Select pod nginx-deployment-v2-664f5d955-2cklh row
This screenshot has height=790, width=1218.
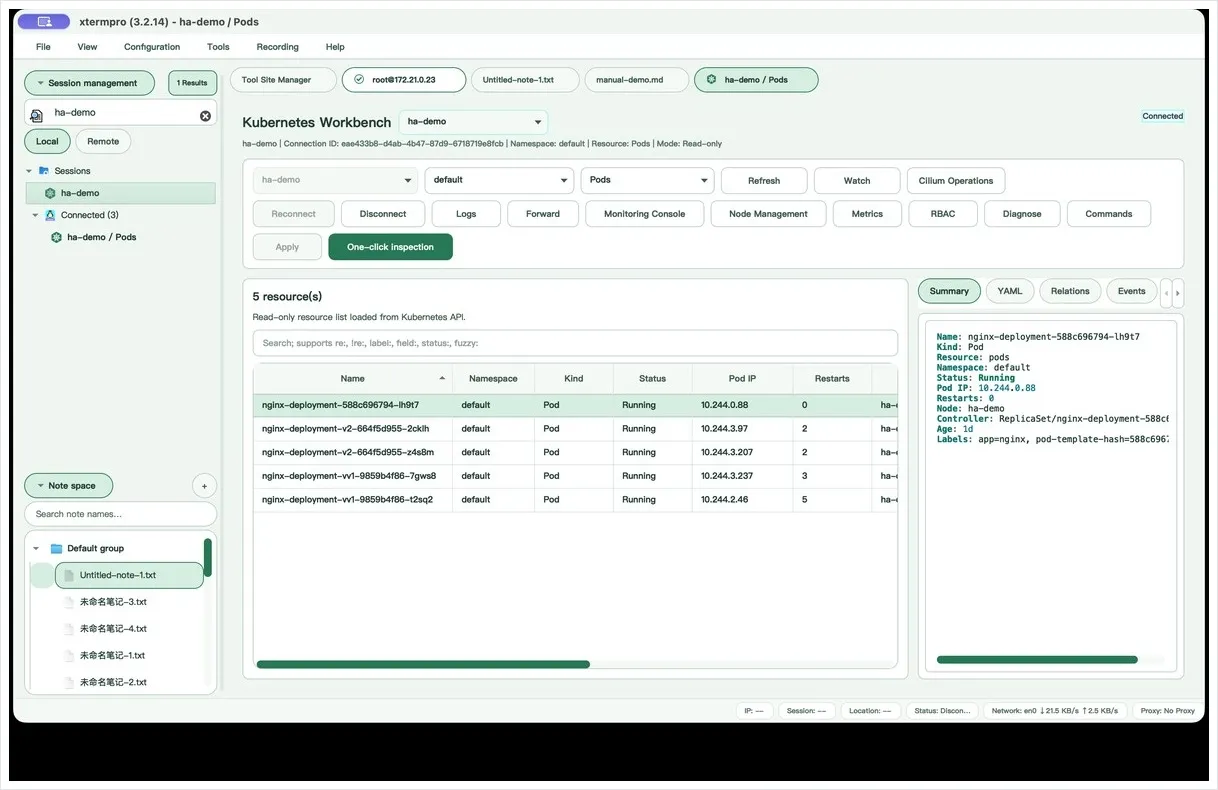tap(575, 428)
